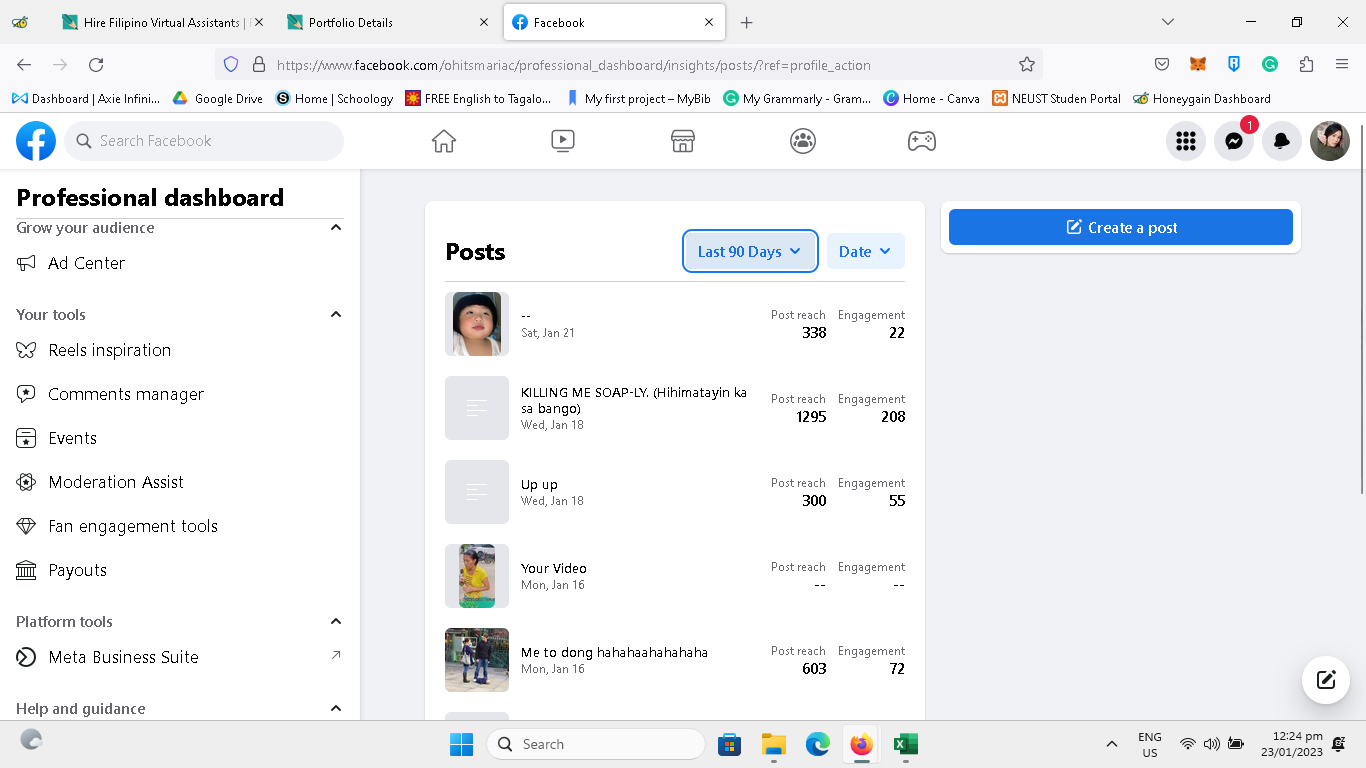Bookmark this page with the star icon
The height and width of the screenshot is (768, 1366).
click(1027, 64)
